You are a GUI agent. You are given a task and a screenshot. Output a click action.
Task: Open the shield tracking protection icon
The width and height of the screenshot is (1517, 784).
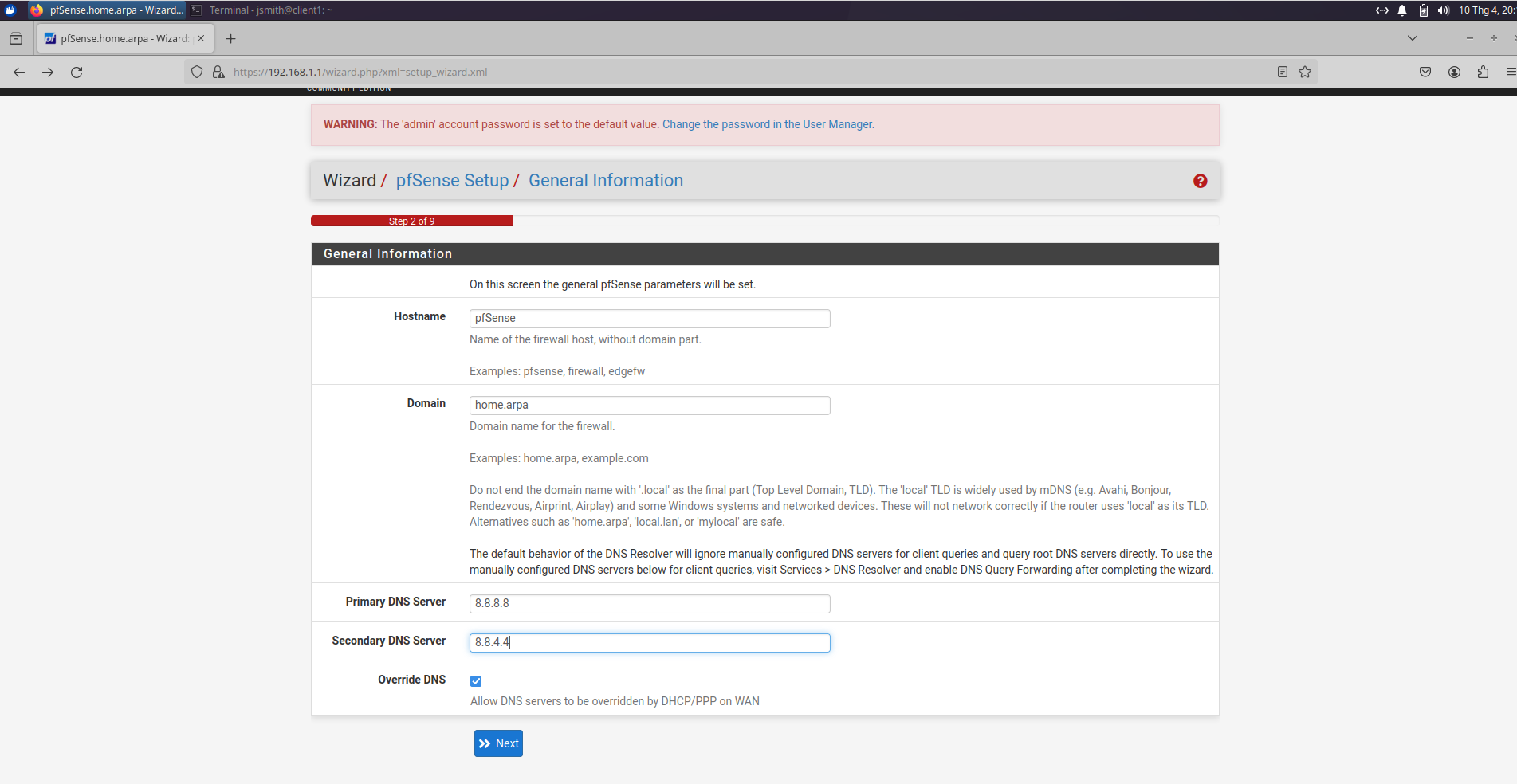197,72
